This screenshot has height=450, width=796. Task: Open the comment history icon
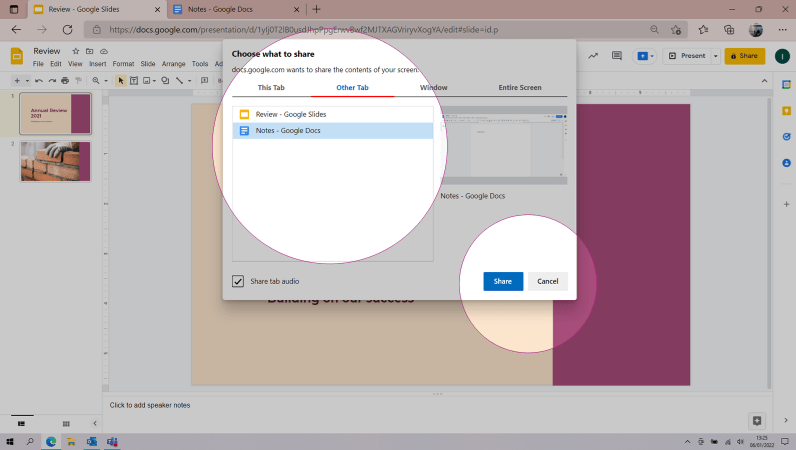[617, 56]
